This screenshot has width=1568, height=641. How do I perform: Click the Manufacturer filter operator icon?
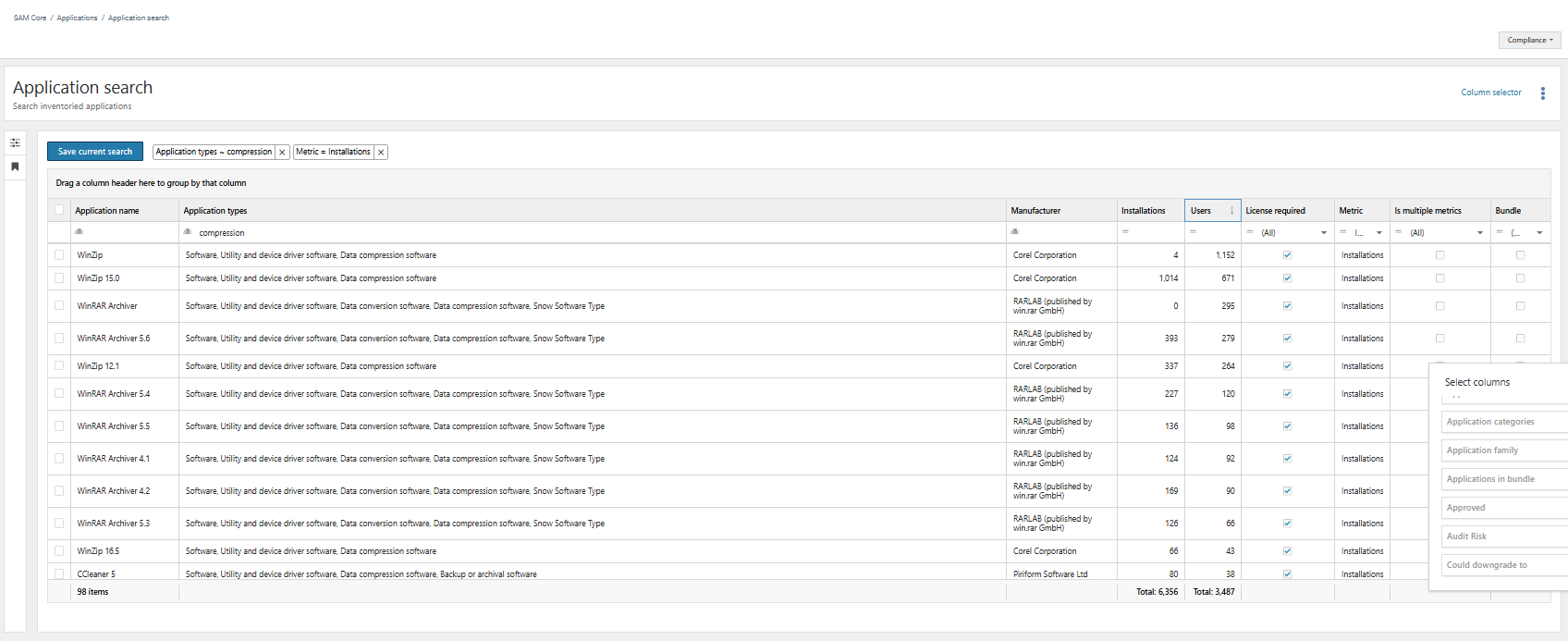point(1015,232)
